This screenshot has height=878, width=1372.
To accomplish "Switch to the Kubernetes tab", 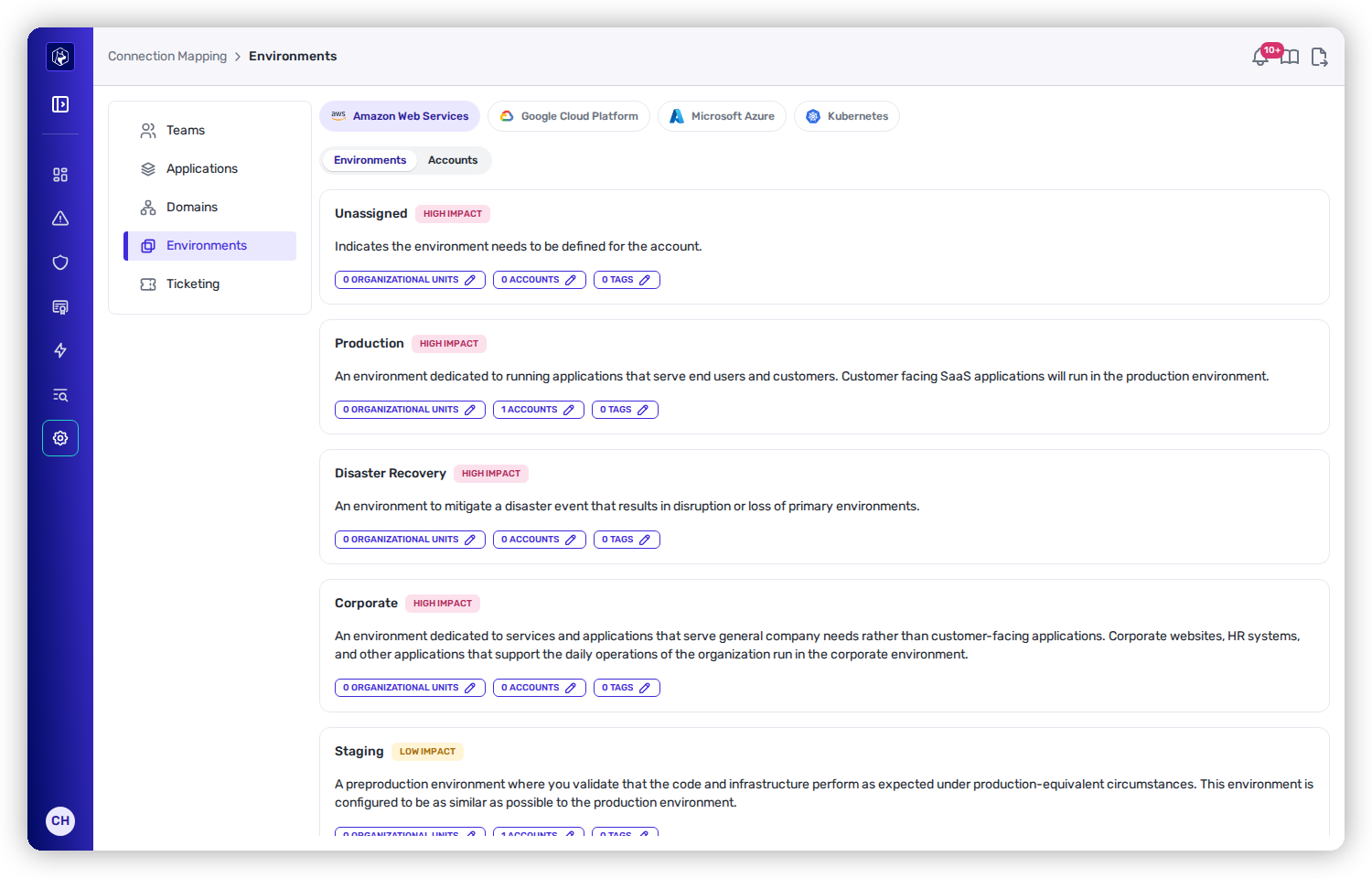I will click(847, 116).
